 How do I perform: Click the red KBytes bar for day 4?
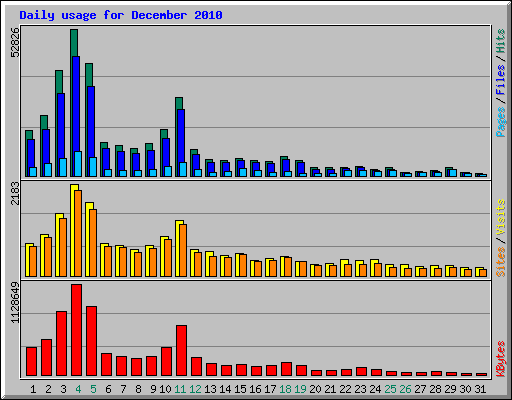(x=76, y=330)
